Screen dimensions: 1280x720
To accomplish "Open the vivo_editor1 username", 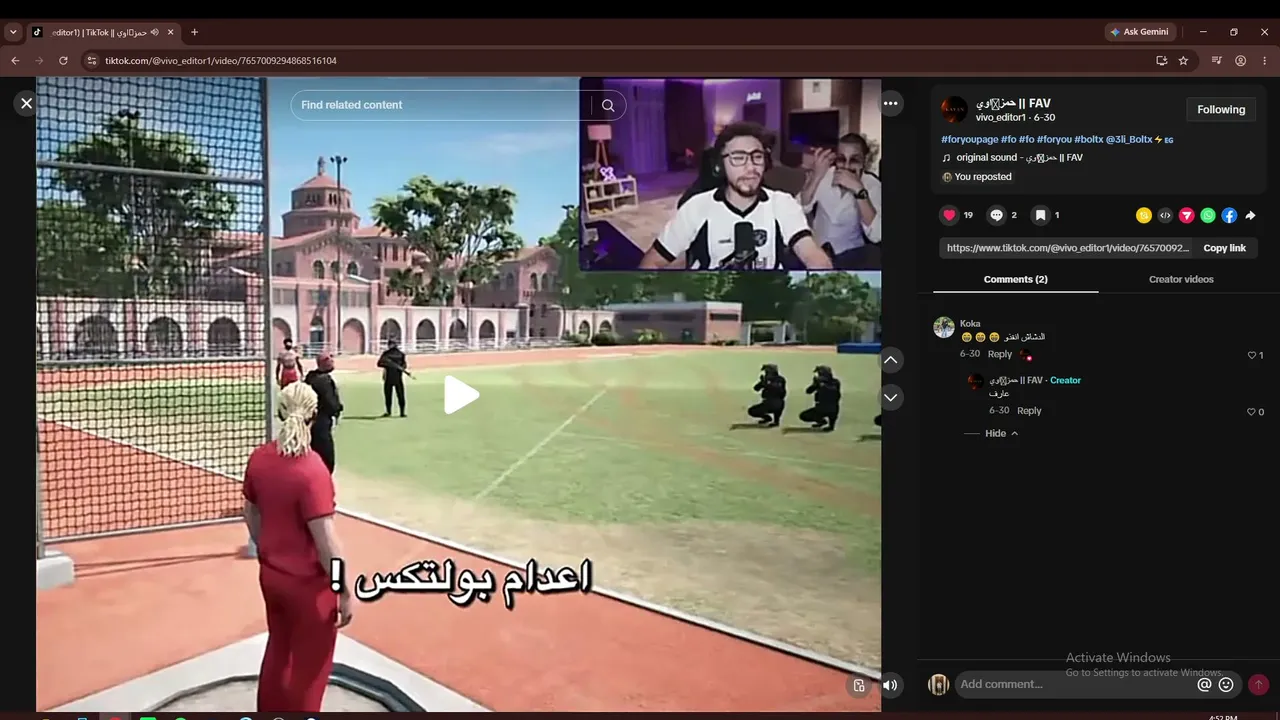I will pyautogui.click(x=1003, y=118).
